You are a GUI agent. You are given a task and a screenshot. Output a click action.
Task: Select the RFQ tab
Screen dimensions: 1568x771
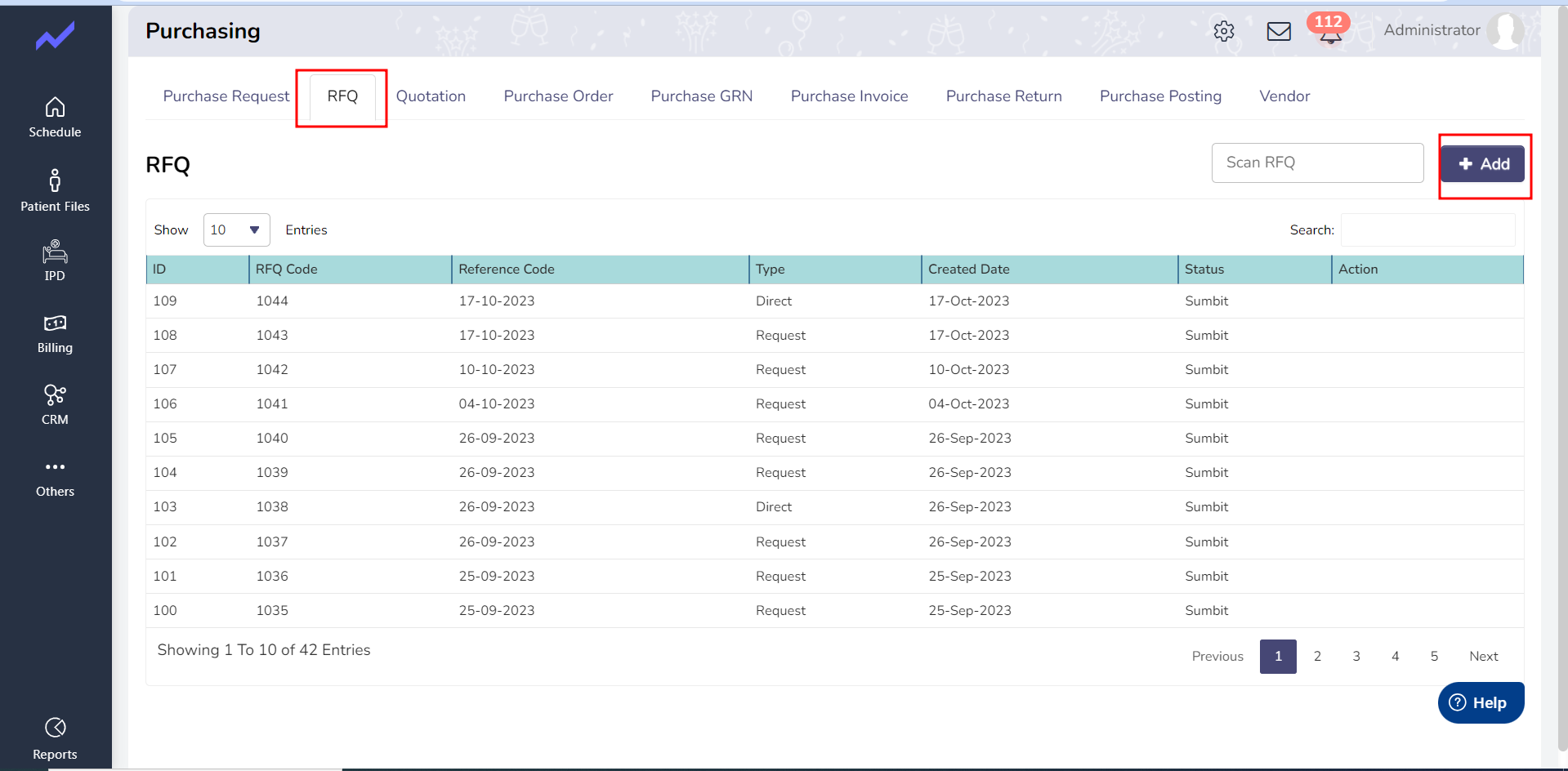[x=342, y=96]
